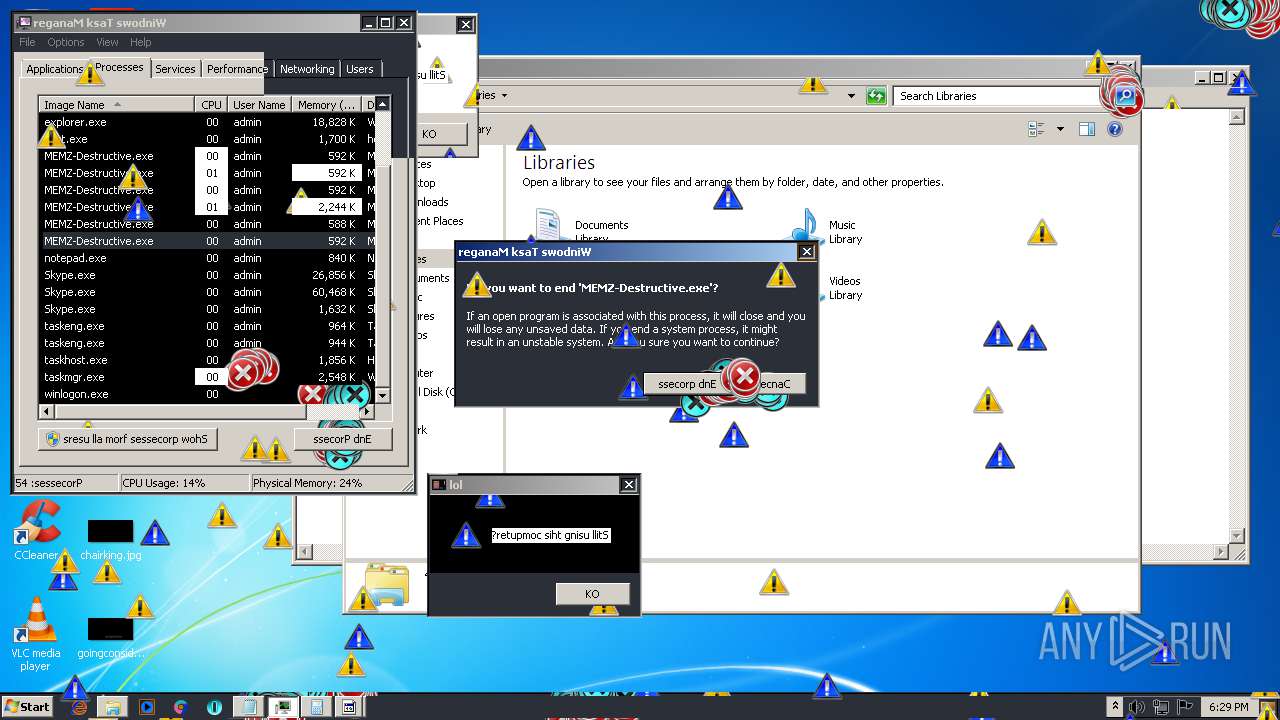The height and width of the screenshot is (720, 1280).
Task: Open the Music Library icon
Action: click(808, 227)
